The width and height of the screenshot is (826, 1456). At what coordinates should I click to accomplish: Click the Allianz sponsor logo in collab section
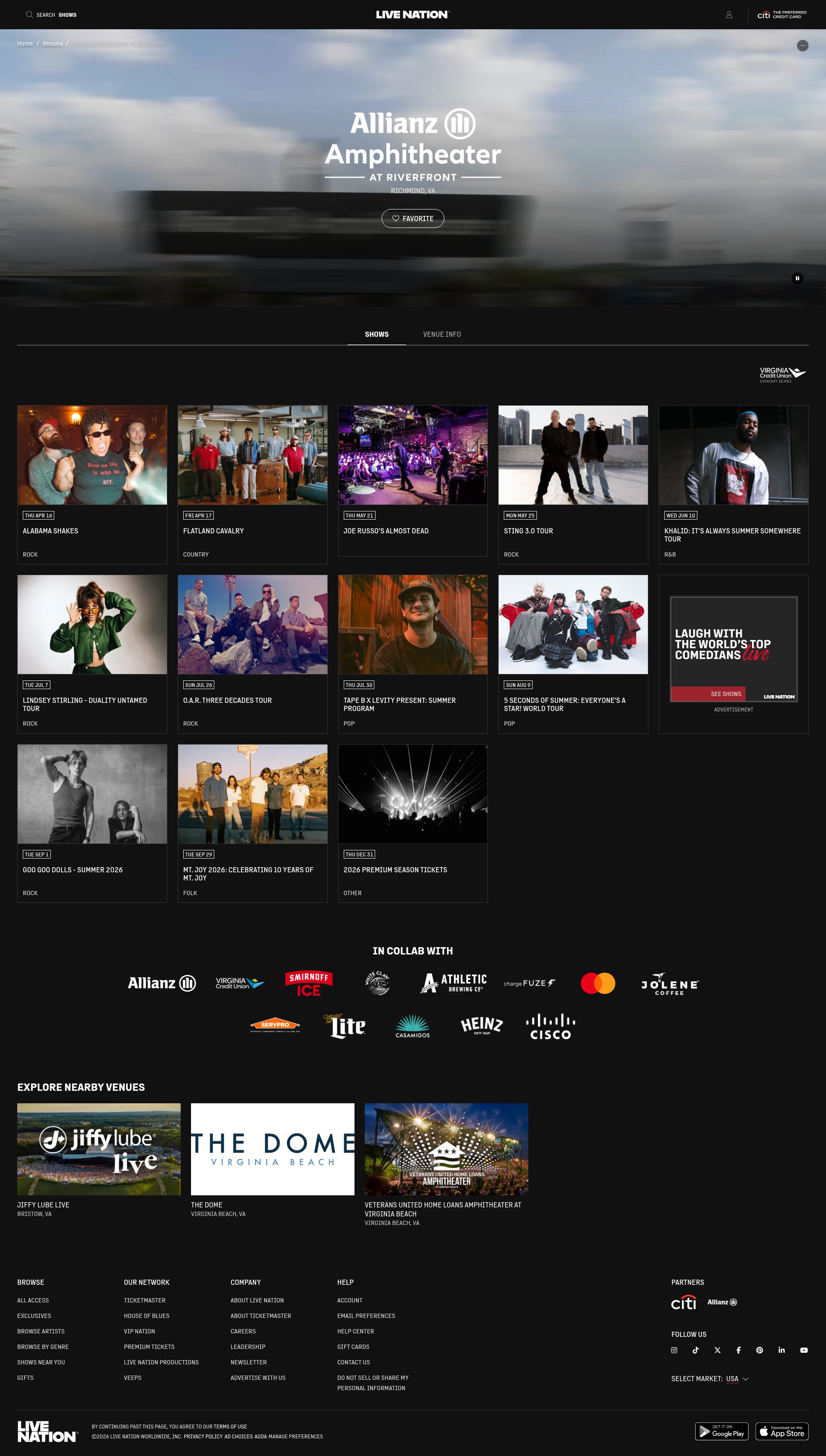162,983
